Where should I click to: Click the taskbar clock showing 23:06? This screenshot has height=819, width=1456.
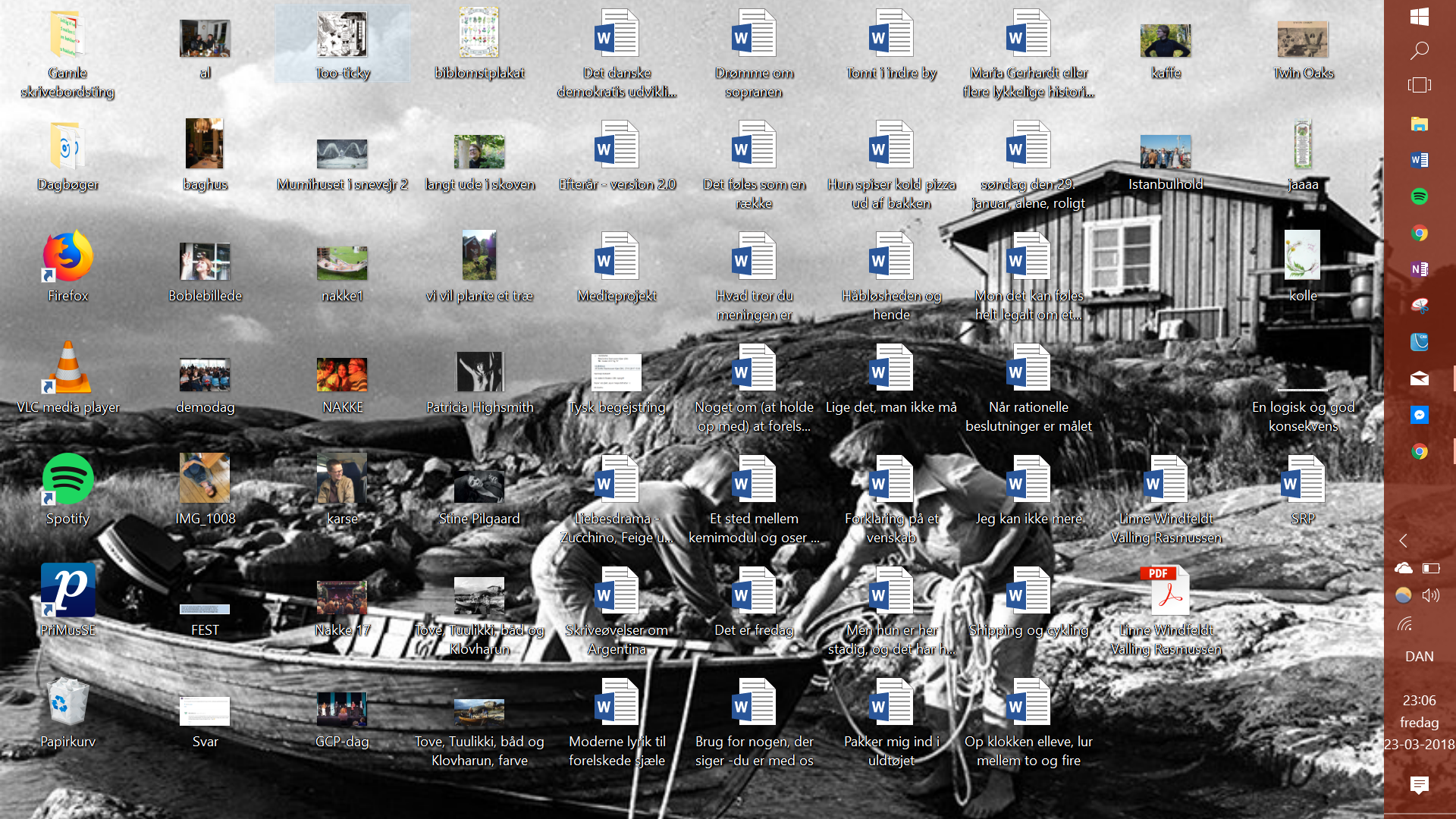(1419, 722)
